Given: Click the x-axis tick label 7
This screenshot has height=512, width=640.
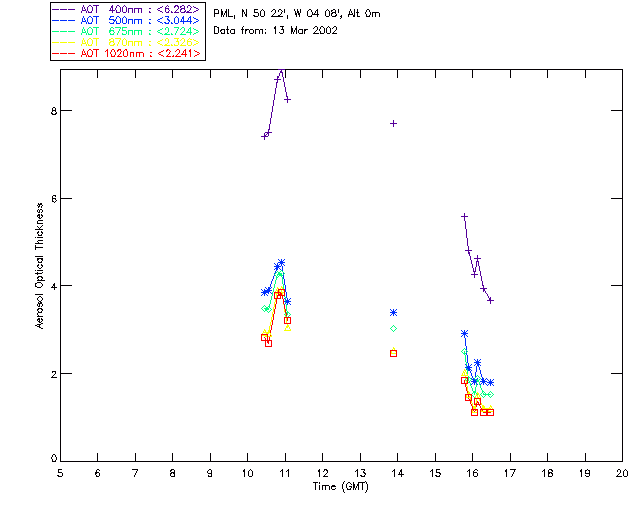Looking at the screenshot, I should [135, 473].
